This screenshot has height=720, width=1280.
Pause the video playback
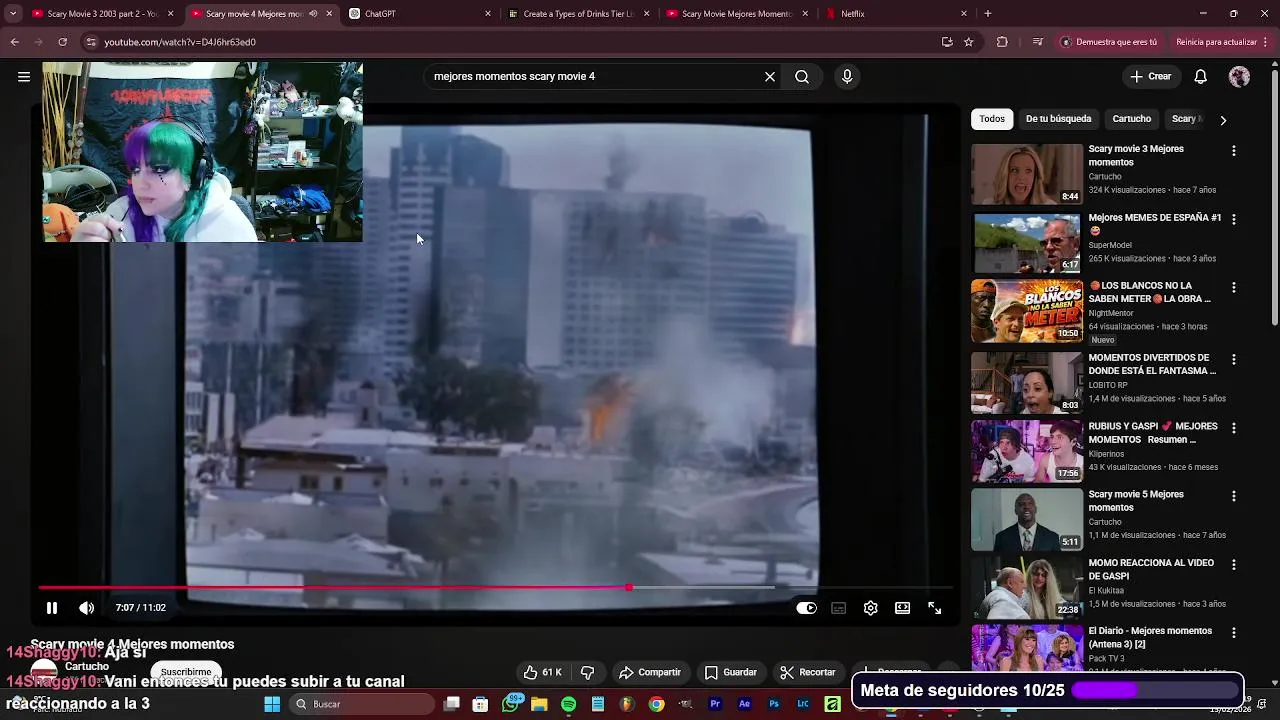tap(52, 607)
